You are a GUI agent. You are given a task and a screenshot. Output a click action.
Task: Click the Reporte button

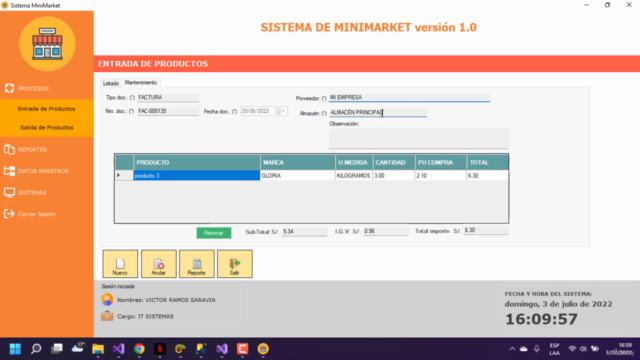click(x=196, y=264)
